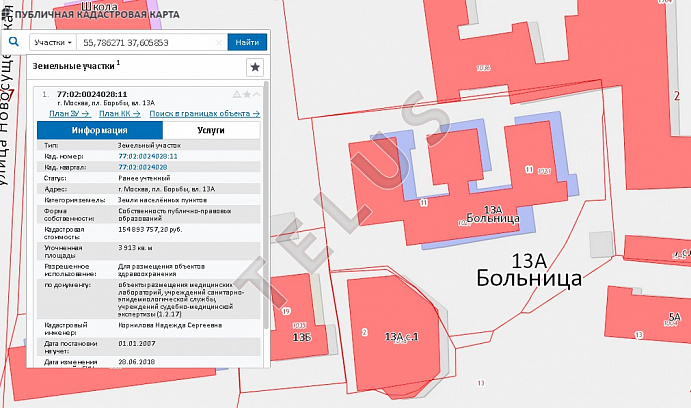Click the Школа label on the map
The image size is (691, 408).
(100, 6)
